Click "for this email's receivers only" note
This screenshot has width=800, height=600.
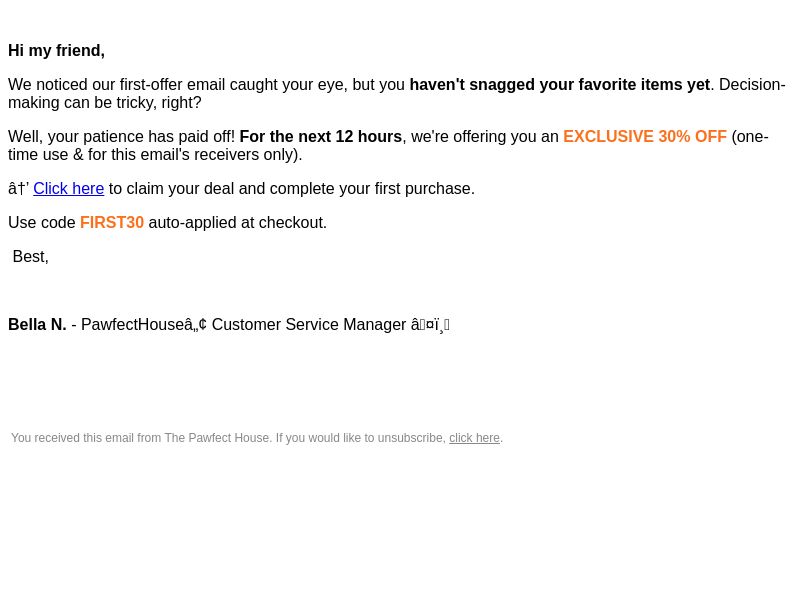(x=191, y=155)
